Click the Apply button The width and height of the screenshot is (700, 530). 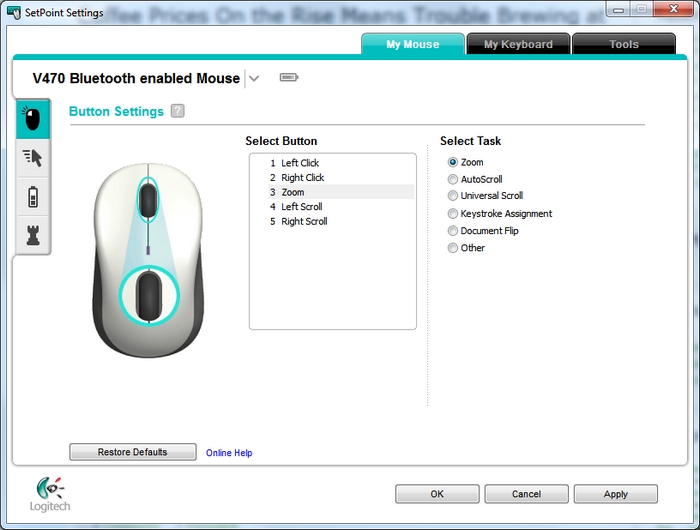[616, 494]
